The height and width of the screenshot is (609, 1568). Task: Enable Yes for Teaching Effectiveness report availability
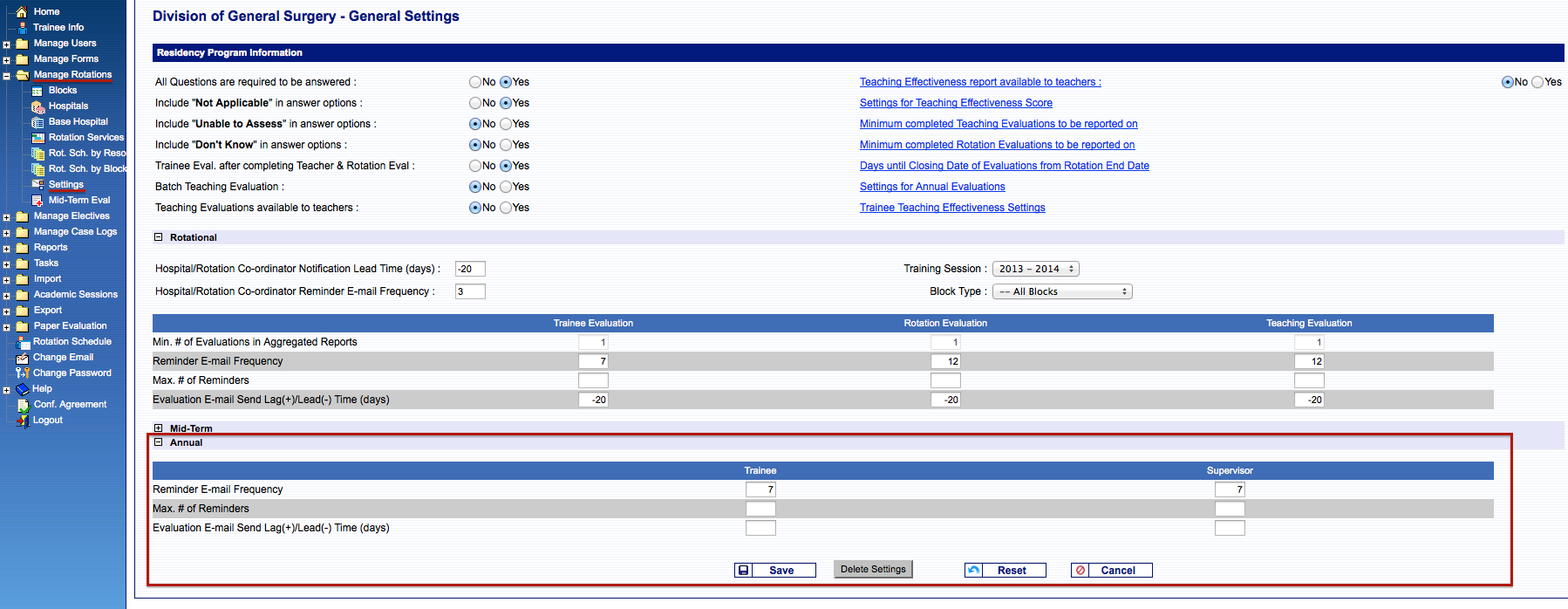click(x=1537, y=82)
